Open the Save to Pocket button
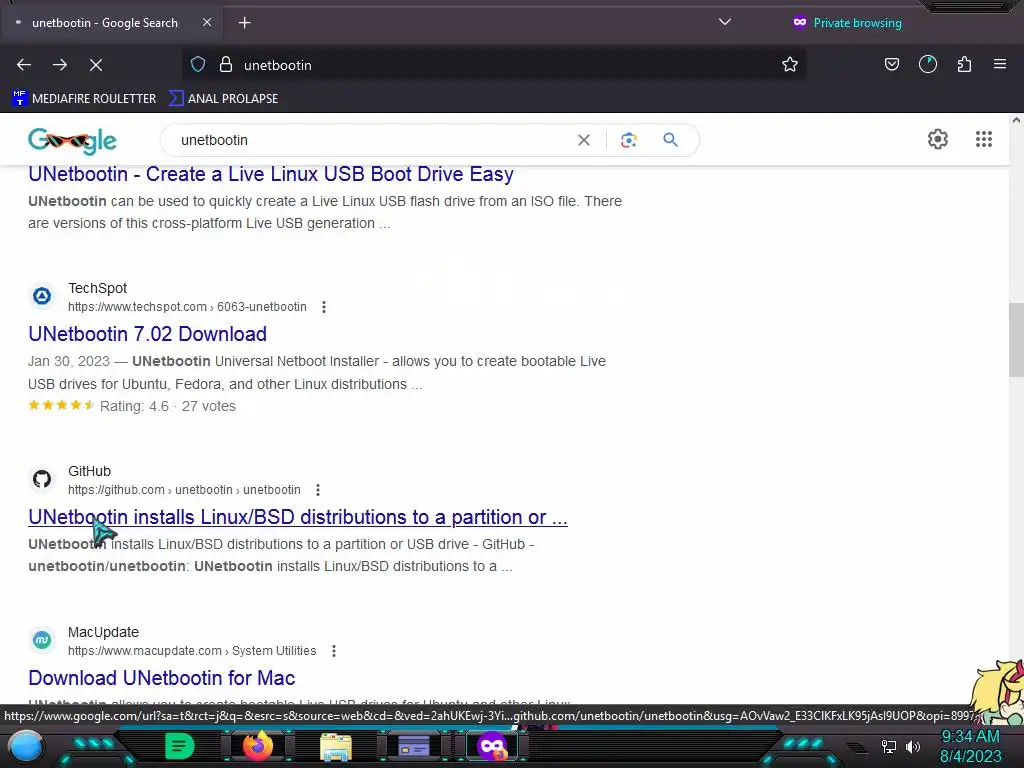Viewport: 1024px width, 768px height. click(x=892, y=65)
